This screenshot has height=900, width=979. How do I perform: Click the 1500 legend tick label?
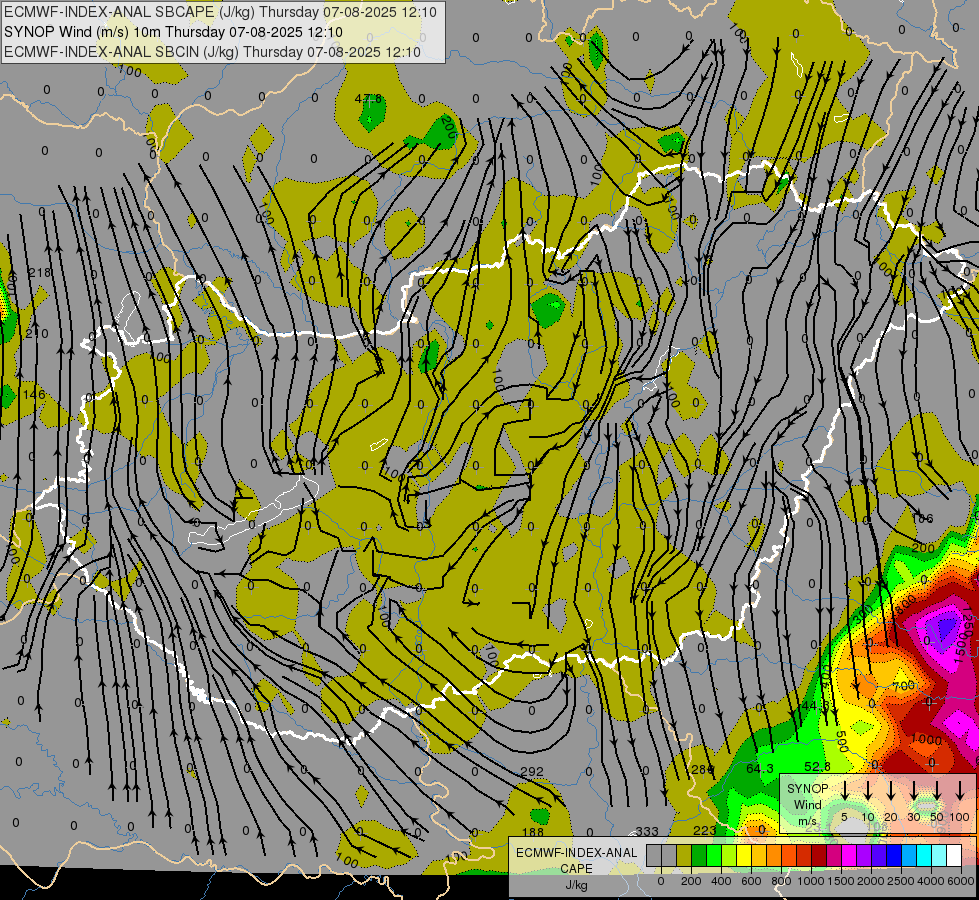841,881
